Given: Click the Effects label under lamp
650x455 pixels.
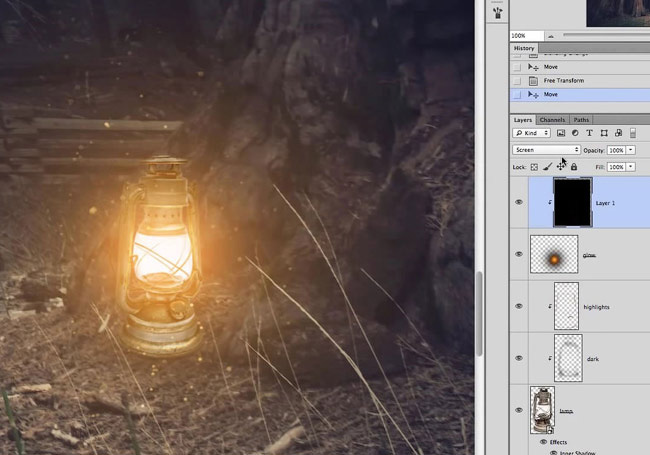Looking at the screenshot, I should point(558,442).
